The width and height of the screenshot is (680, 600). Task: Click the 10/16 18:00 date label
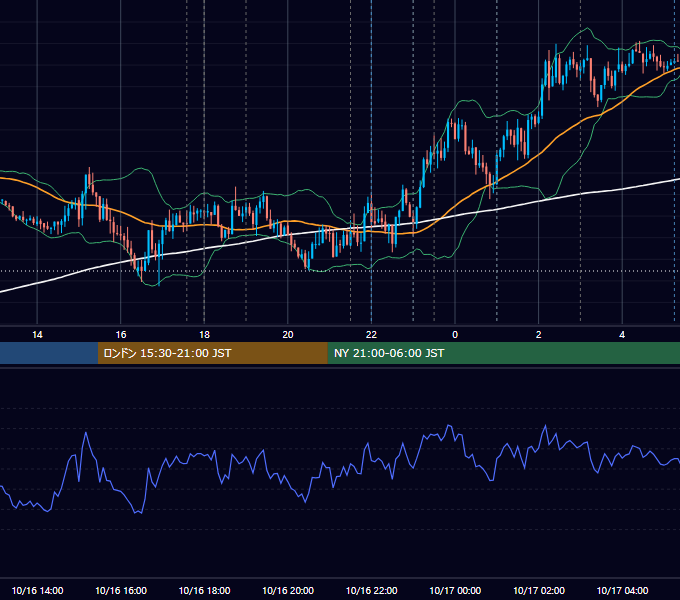204,590
